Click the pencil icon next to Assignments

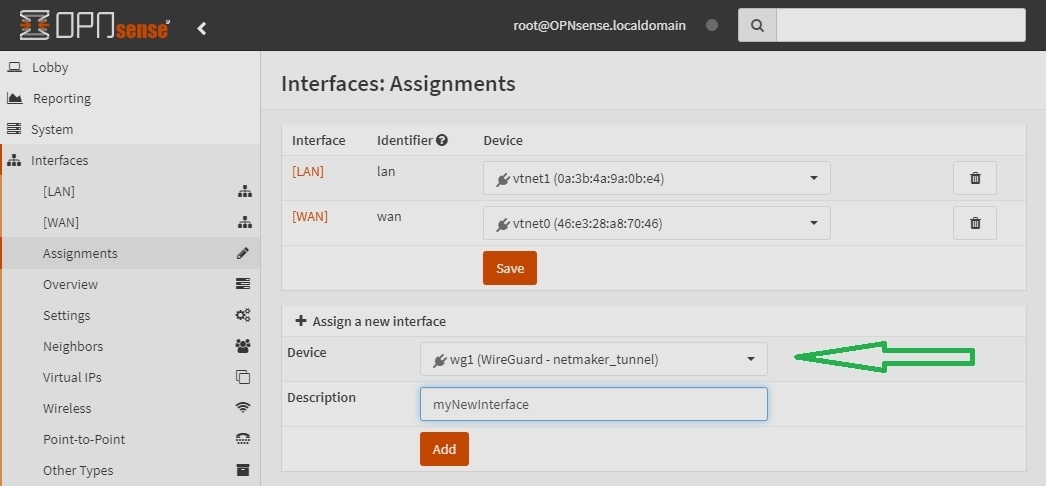(242, 254)
